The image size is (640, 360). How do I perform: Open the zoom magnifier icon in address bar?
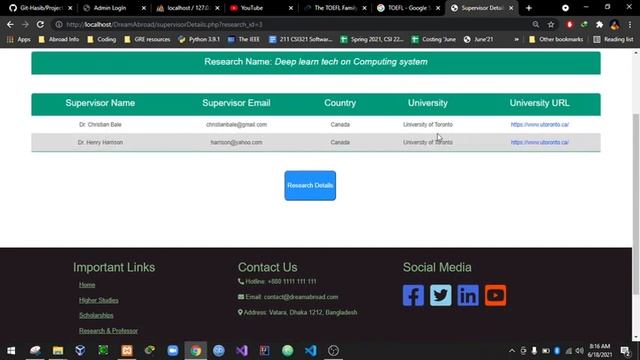(536, 24)
